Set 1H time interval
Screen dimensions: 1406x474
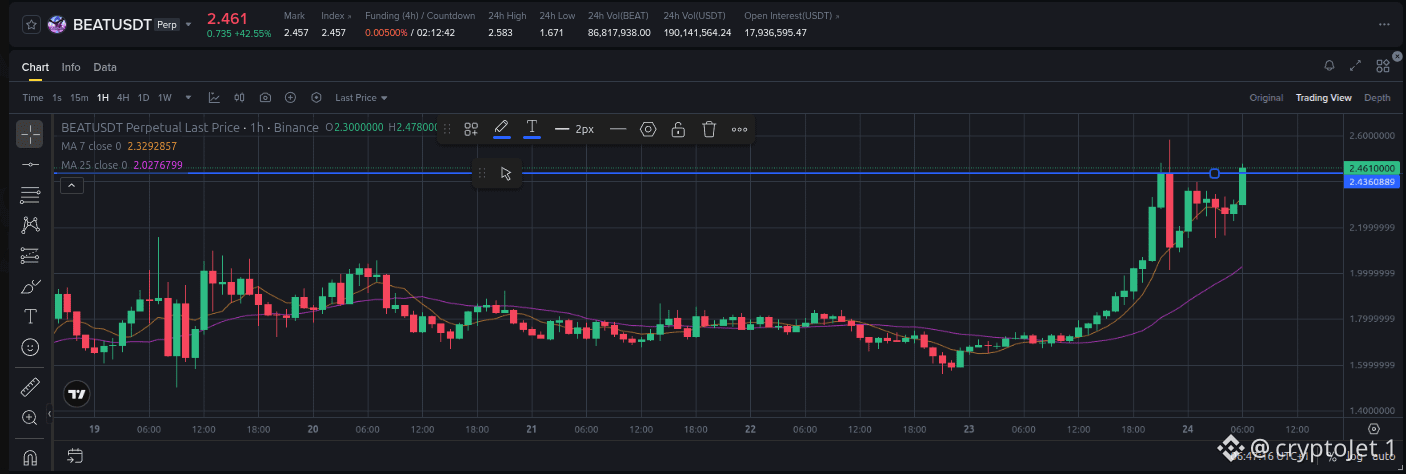point(103,97)
